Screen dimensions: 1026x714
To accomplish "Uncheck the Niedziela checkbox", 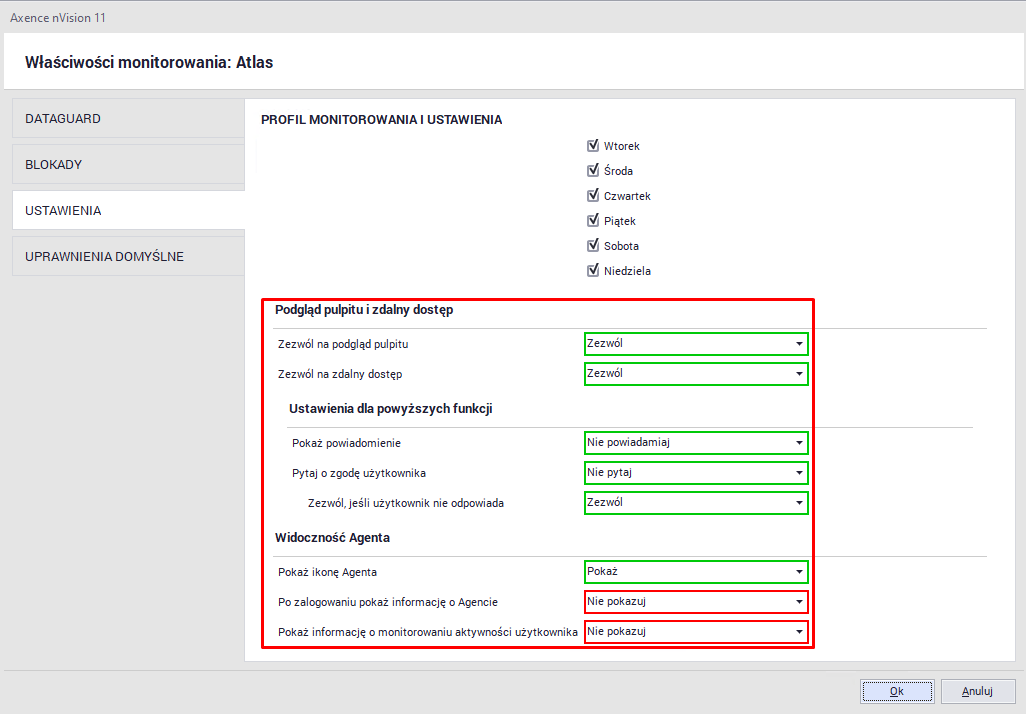I will [593, 271].
